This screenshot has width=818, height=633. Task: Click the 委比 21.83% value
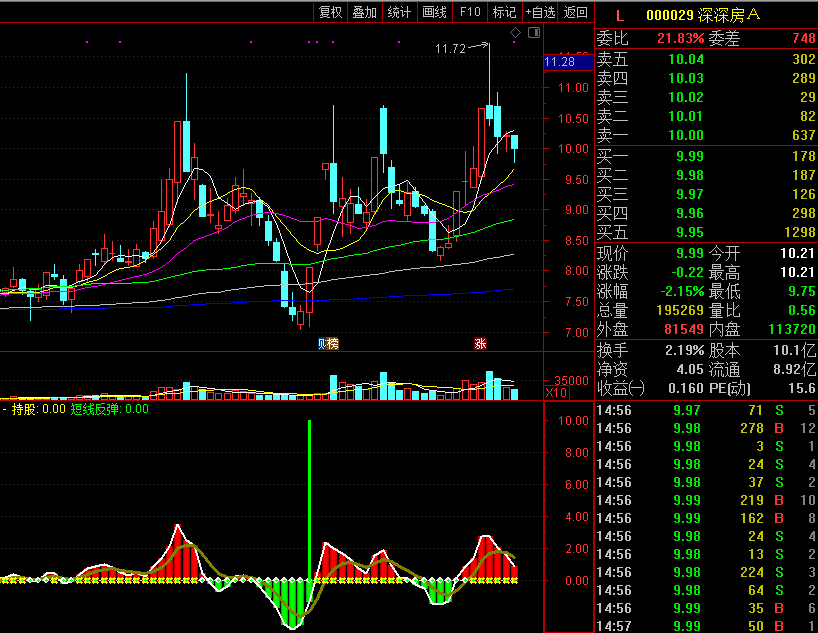(680, 38)
